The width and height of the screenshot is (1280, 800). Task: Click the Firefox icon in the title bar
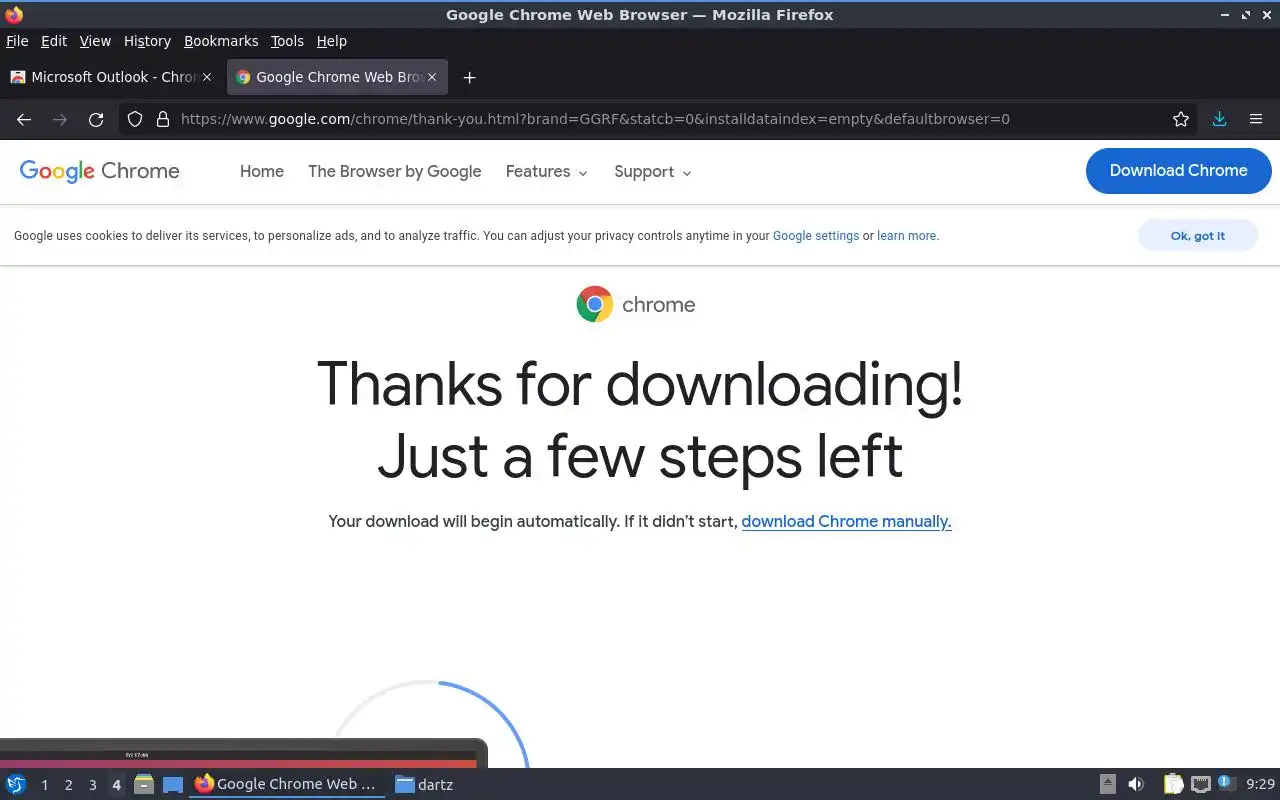(14, 14)
